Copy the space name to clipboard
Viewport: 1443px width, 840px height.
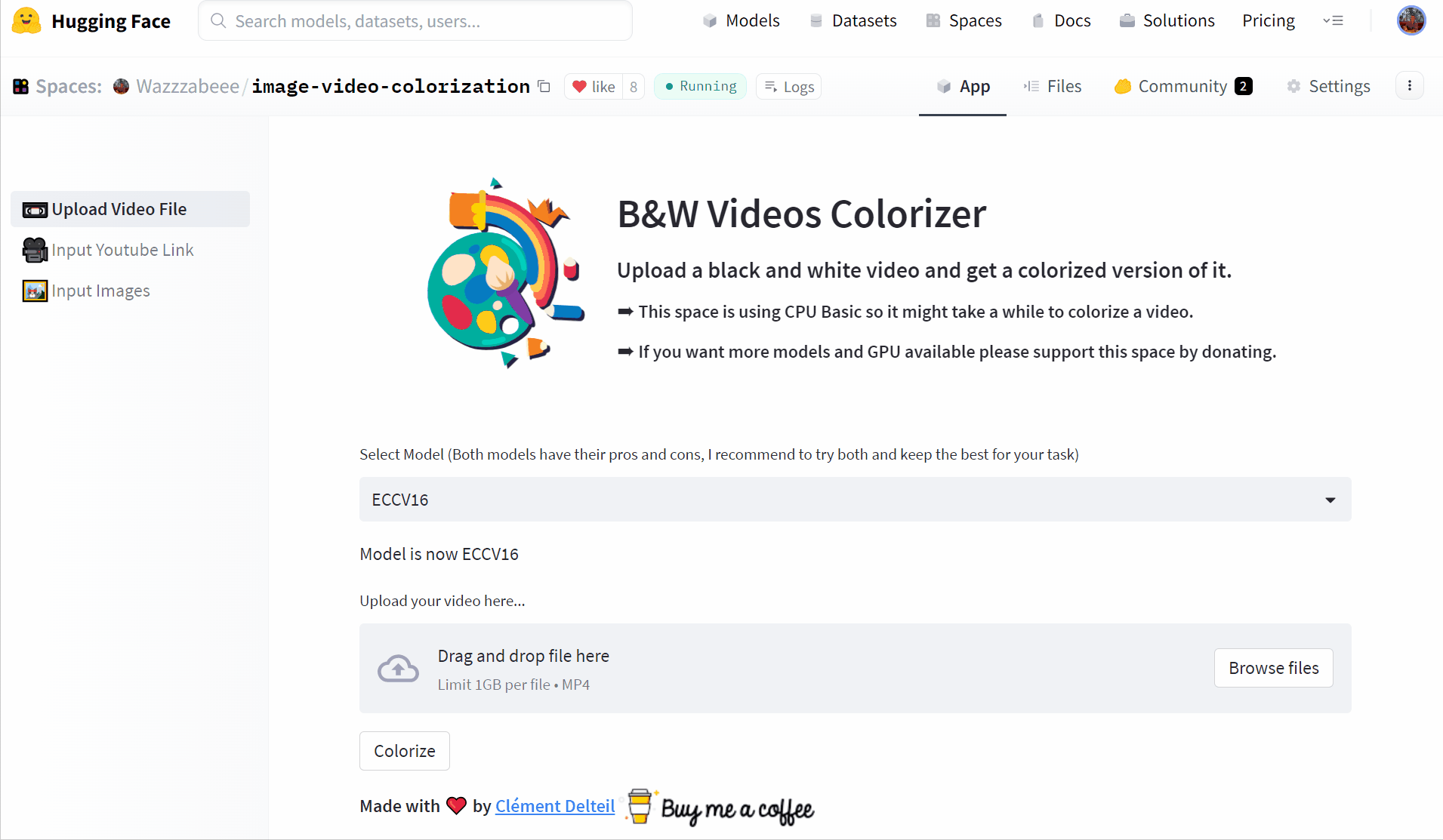pos(544,86)
